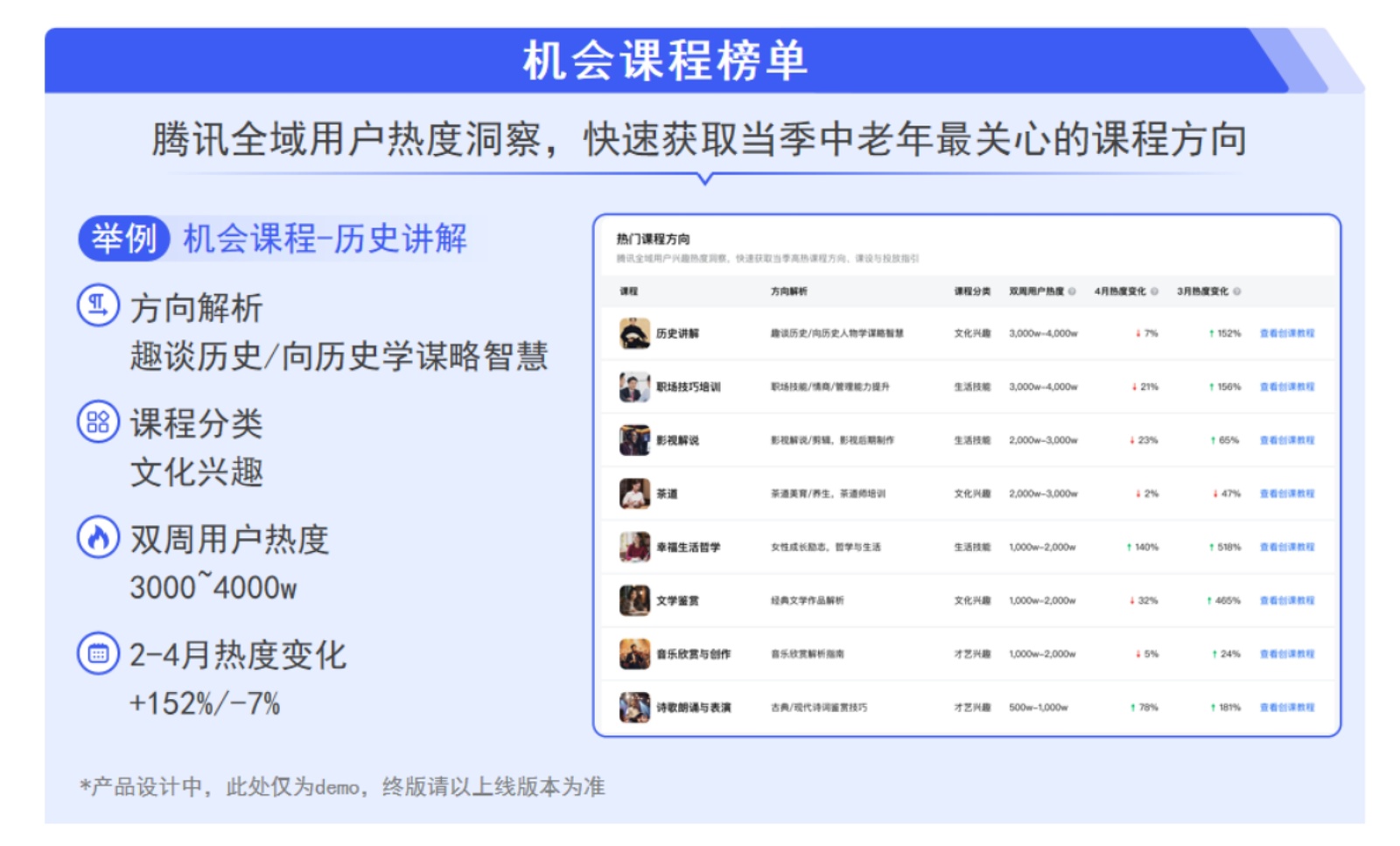
Task: Select the 职场技巧培训 course name
Action: 688,387
